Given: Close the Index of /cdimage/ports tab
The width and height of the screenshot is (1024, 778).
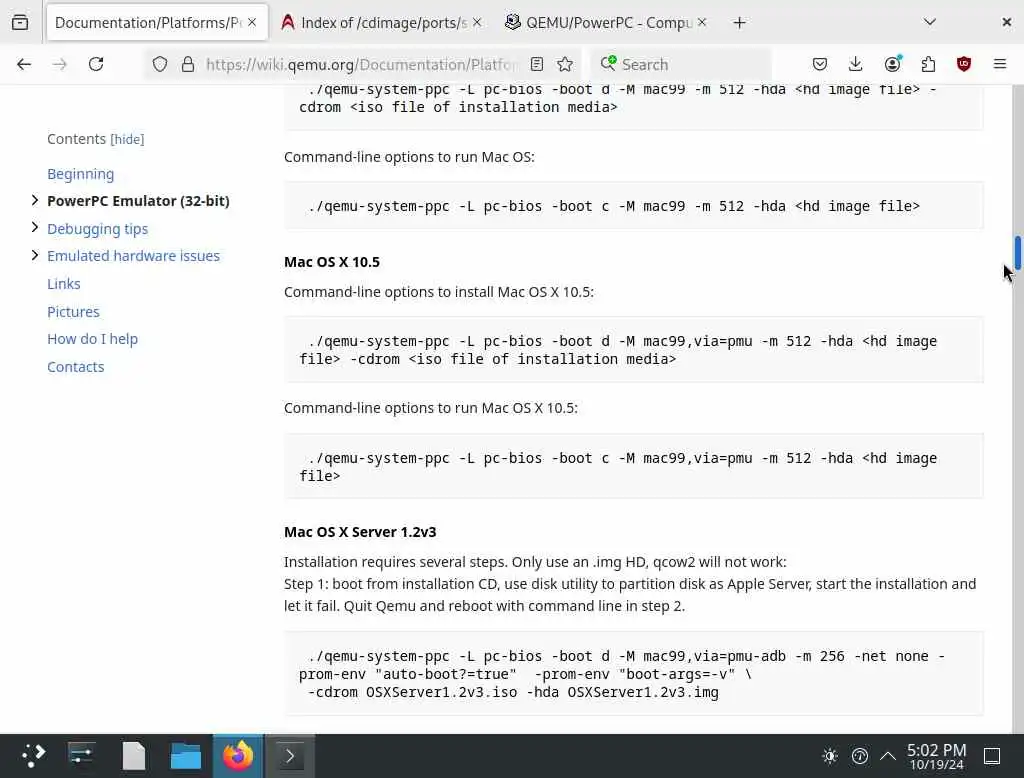Looking at the screenshot, I should [477, 22].
